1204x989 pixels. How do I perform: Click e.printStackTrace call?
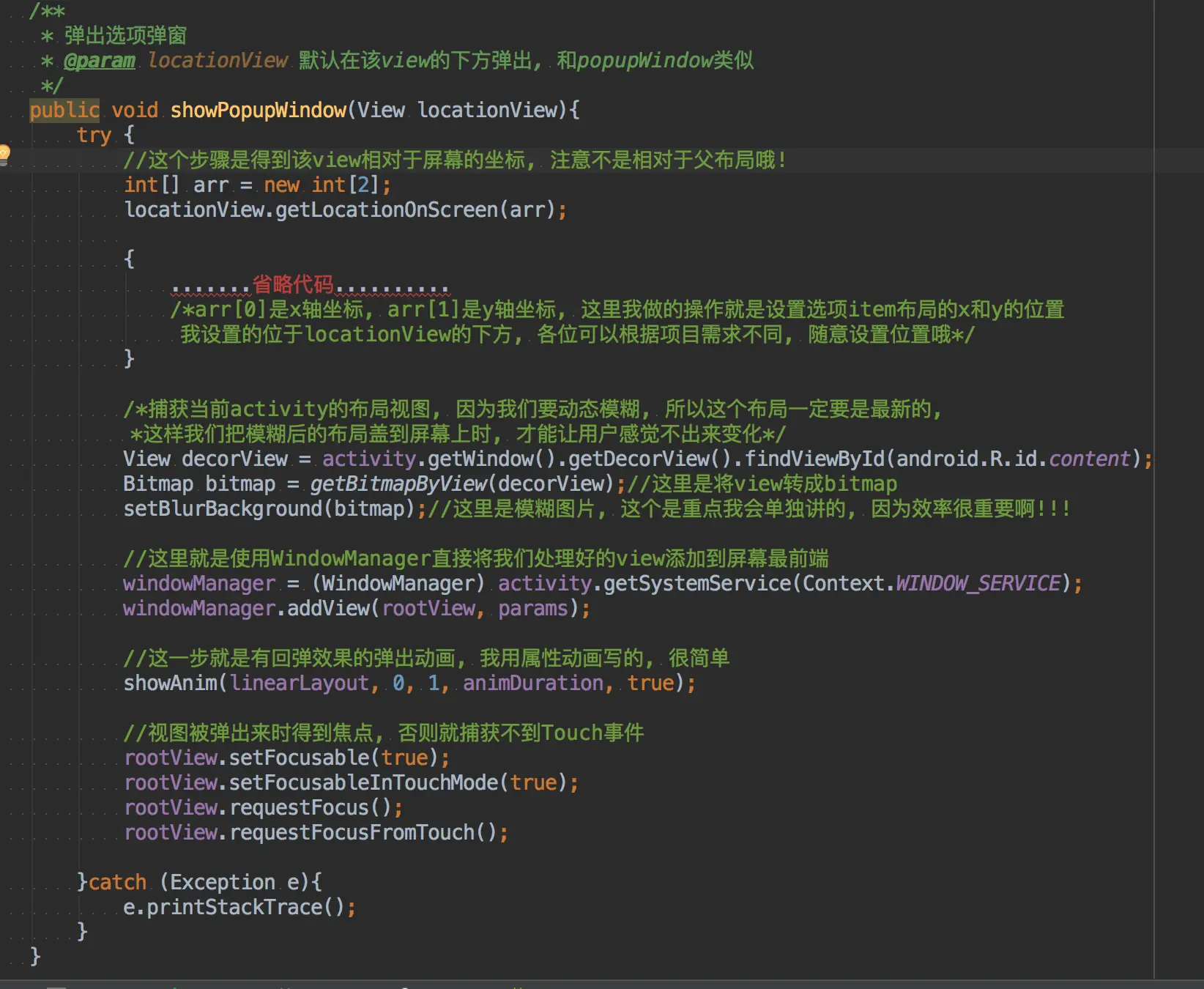click(x=234, y=908)
